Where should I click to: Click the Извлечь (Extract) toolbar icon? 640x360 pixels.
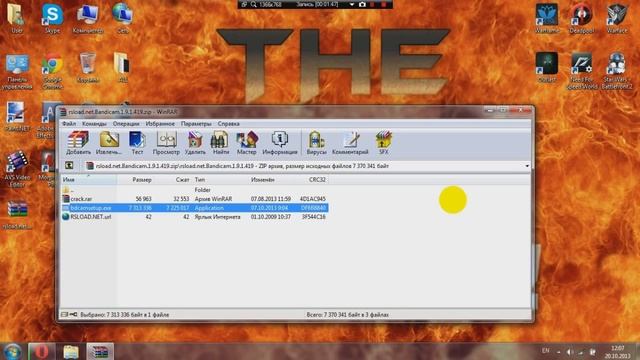(109, 143)
